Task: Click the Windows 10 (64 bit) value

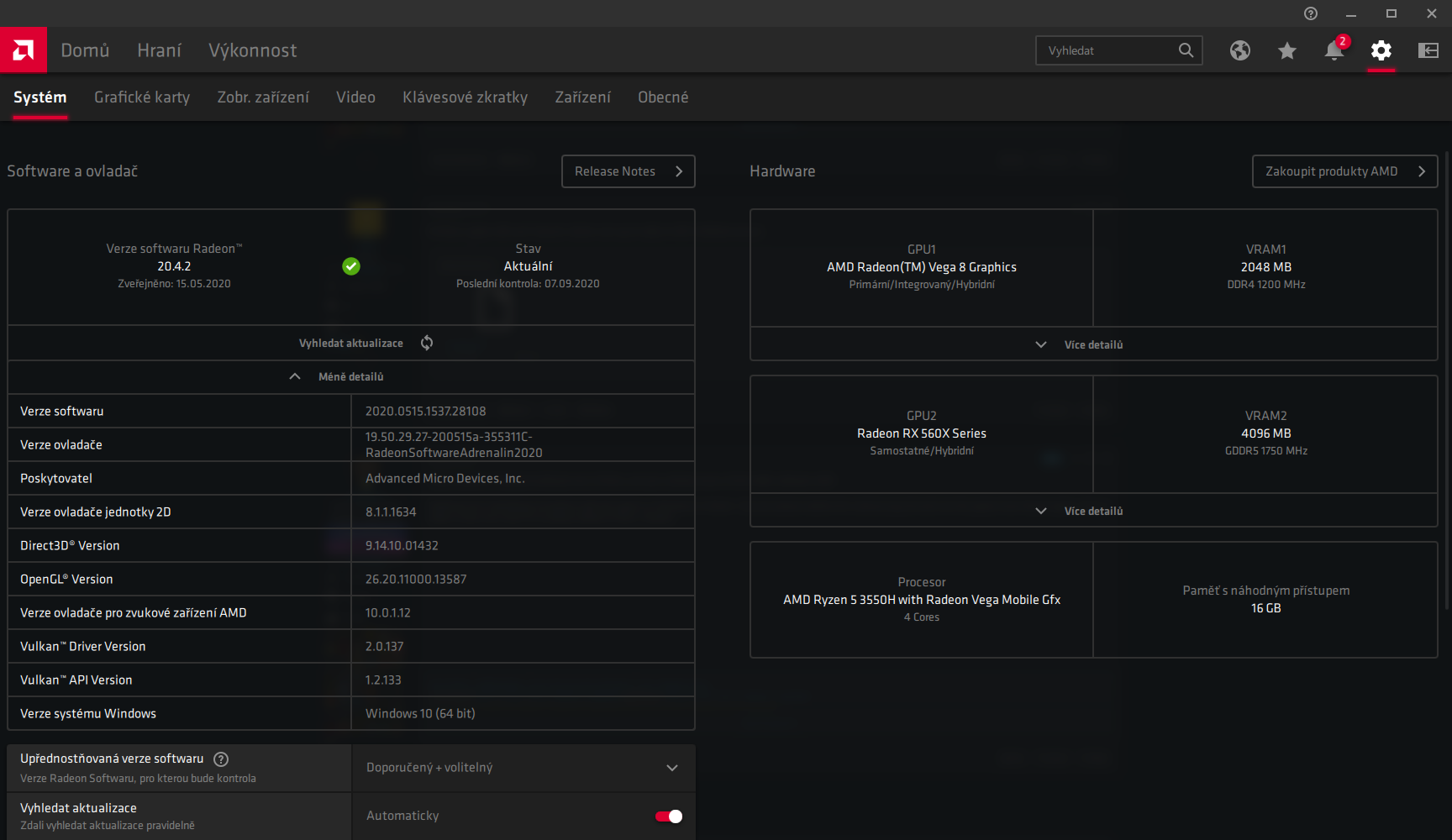Action: [x=420, y=713]
